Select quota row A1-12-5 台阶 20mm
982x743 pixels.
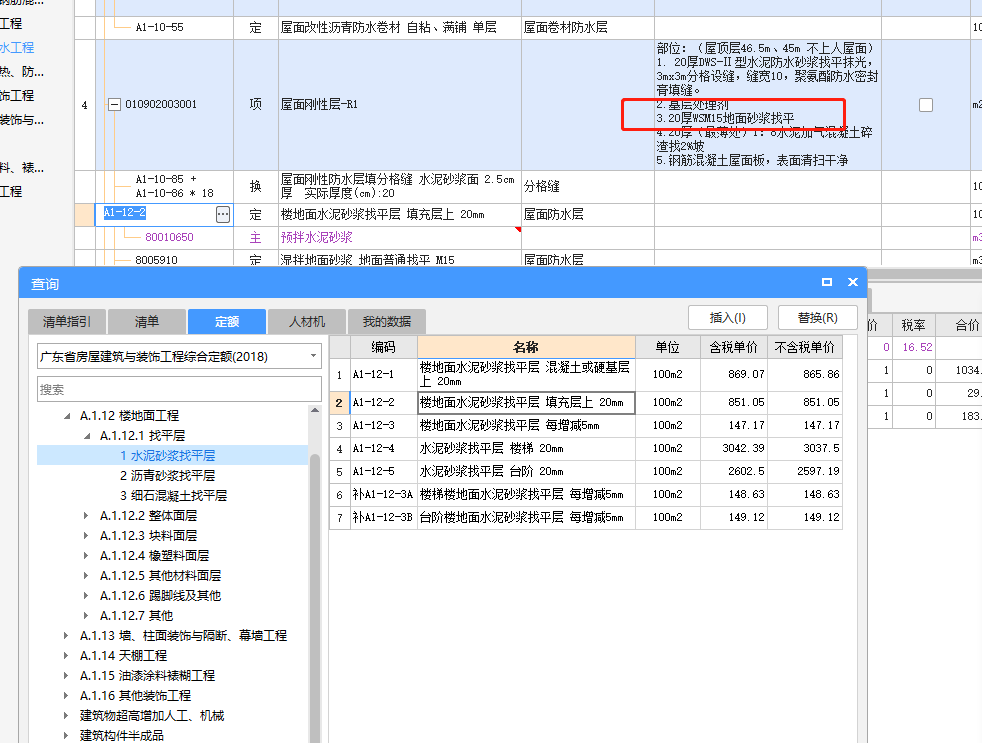586,471
